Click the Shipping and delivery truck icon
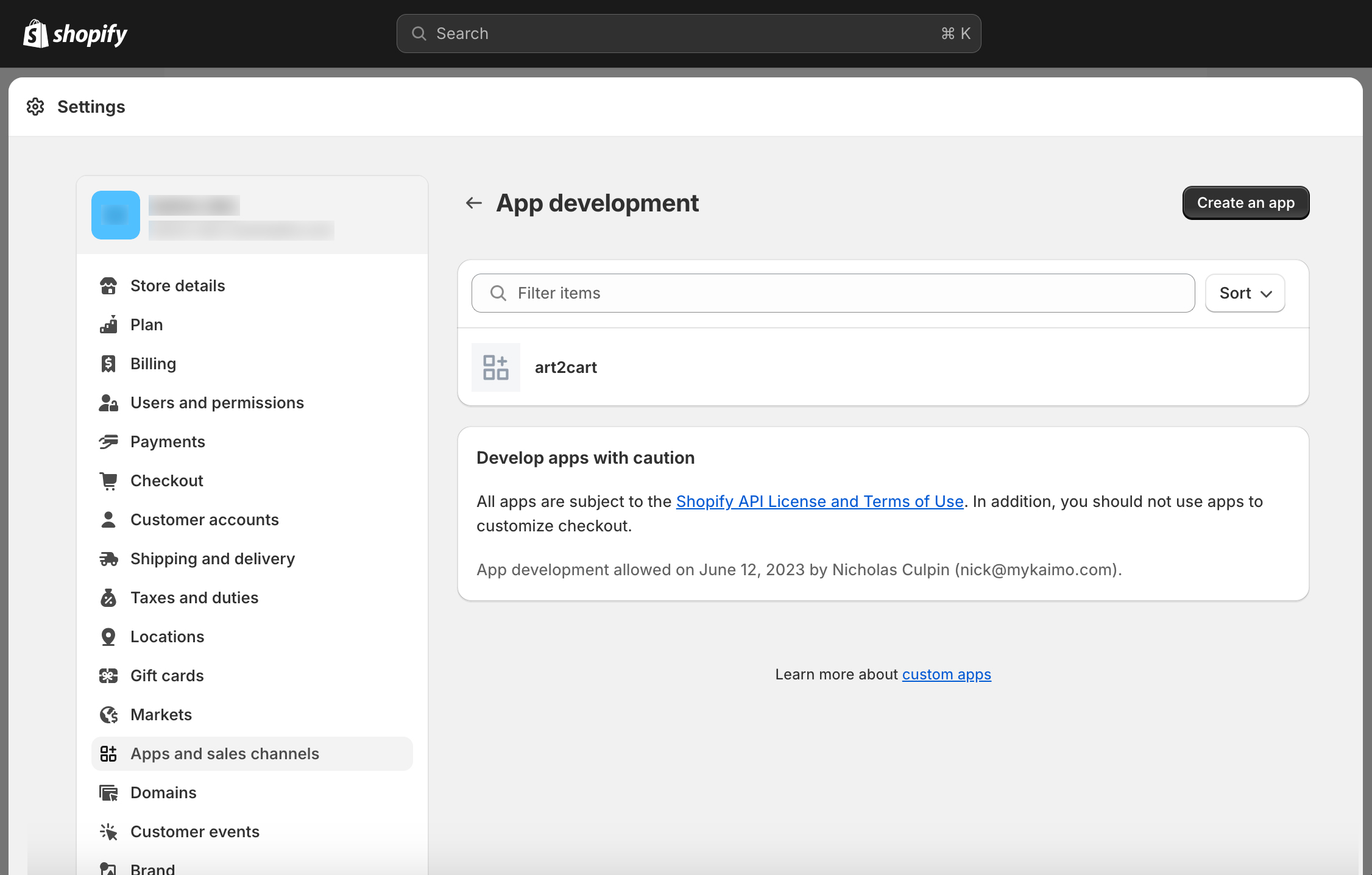The height and width of the screenshot is (875, 1372). point(108,559)
